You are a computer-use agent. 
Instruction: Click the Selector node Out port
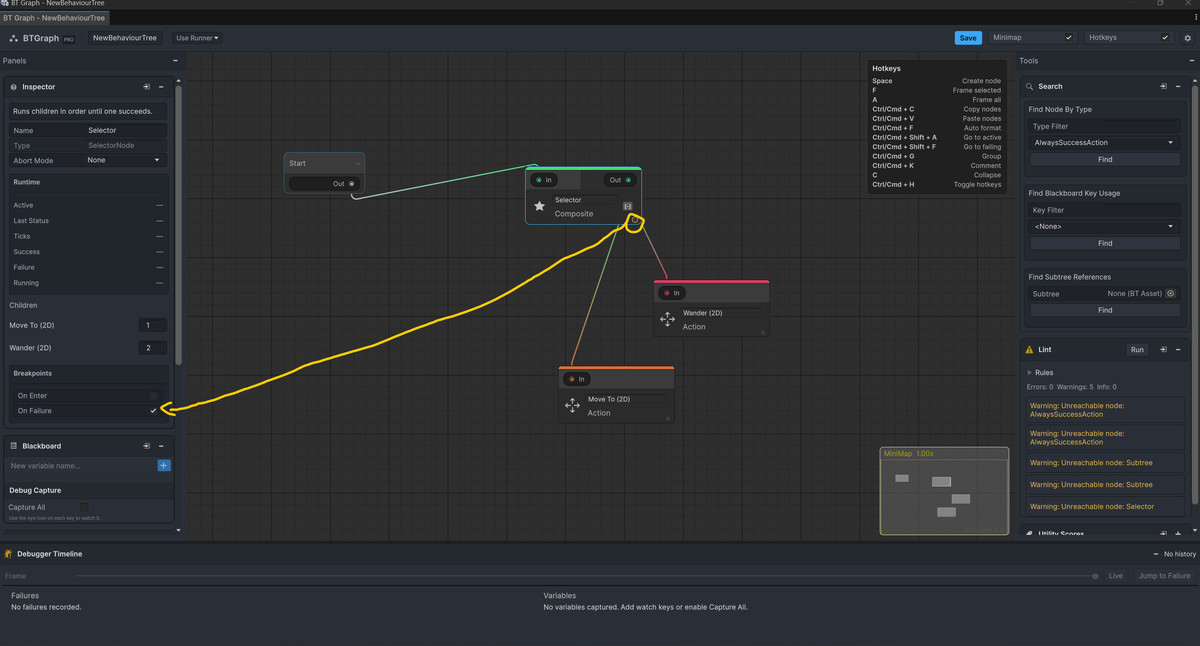(628, 180)
